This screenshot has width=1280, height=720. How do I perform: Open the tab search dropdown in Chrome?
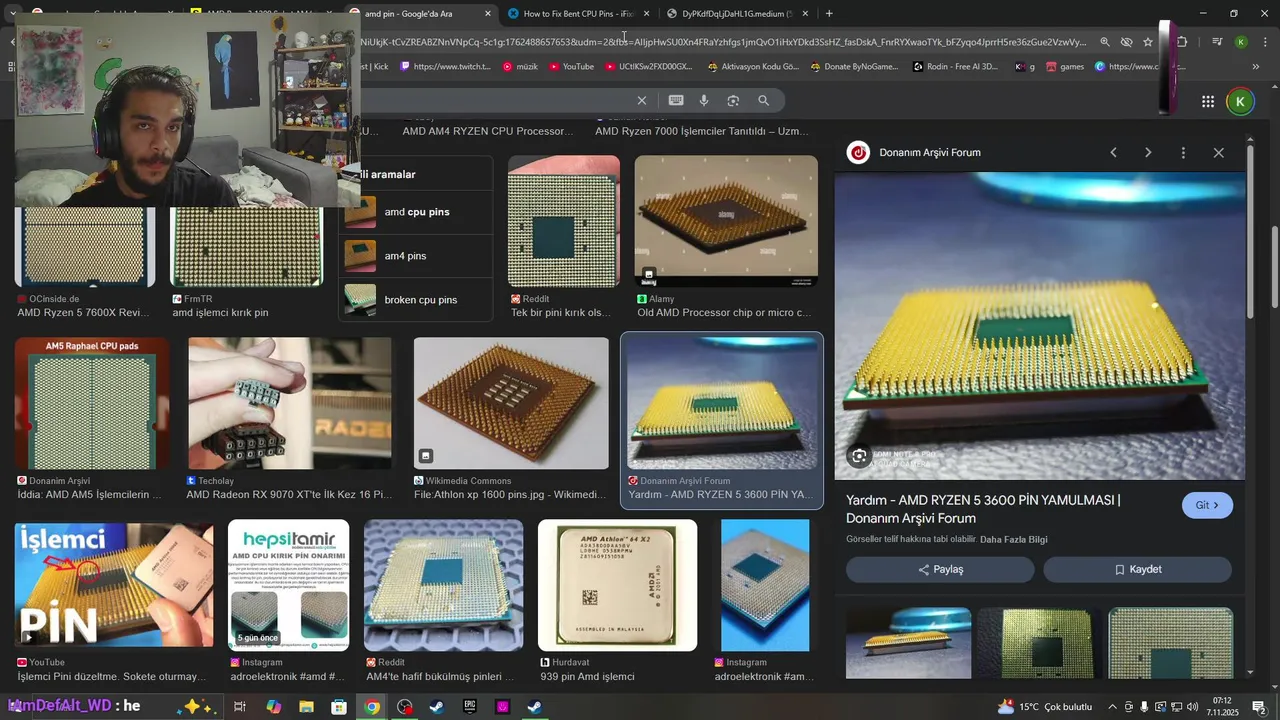click(12, 14)
